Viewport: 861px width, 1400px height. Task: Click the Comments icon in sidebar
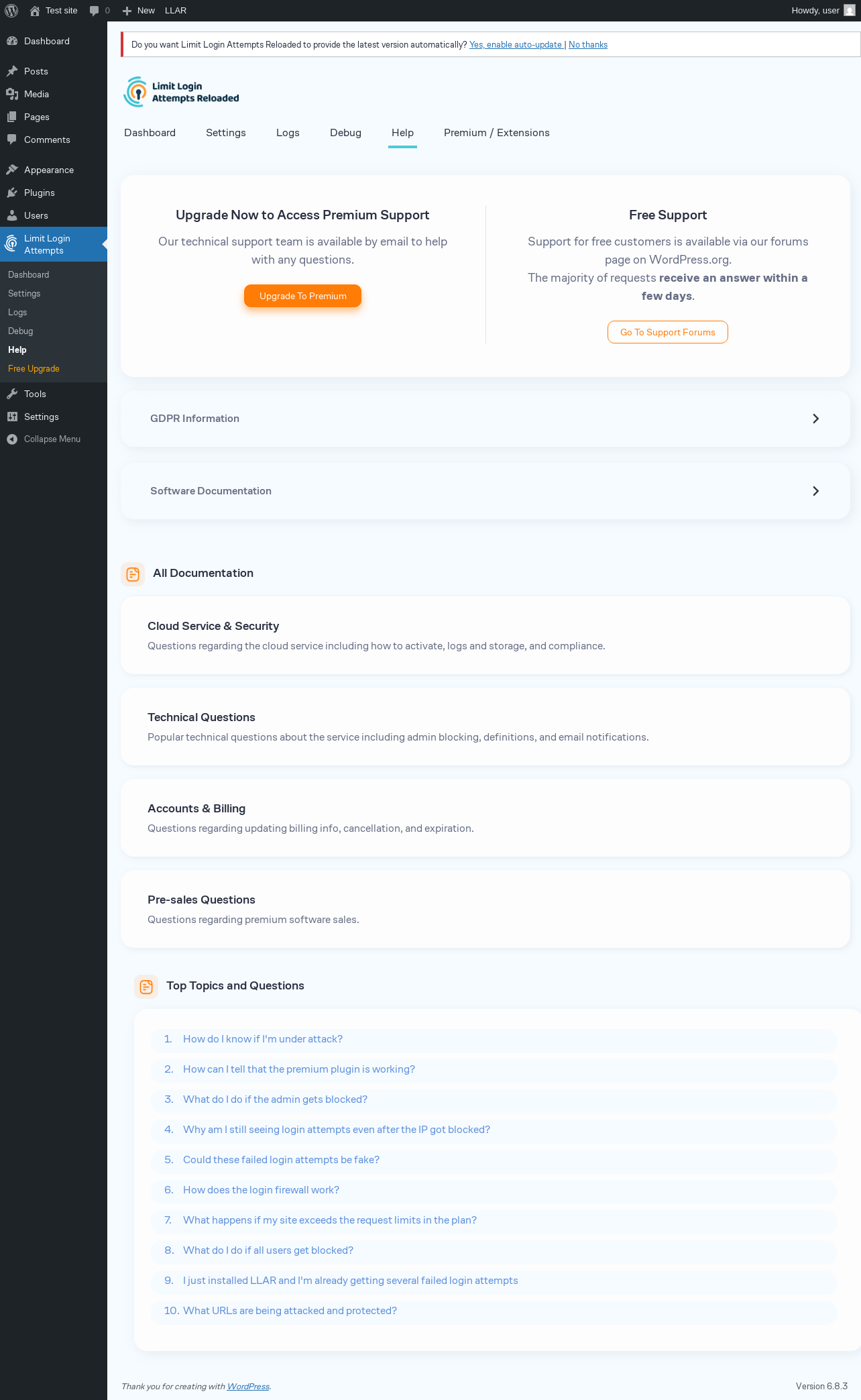(x=12, y=140)
